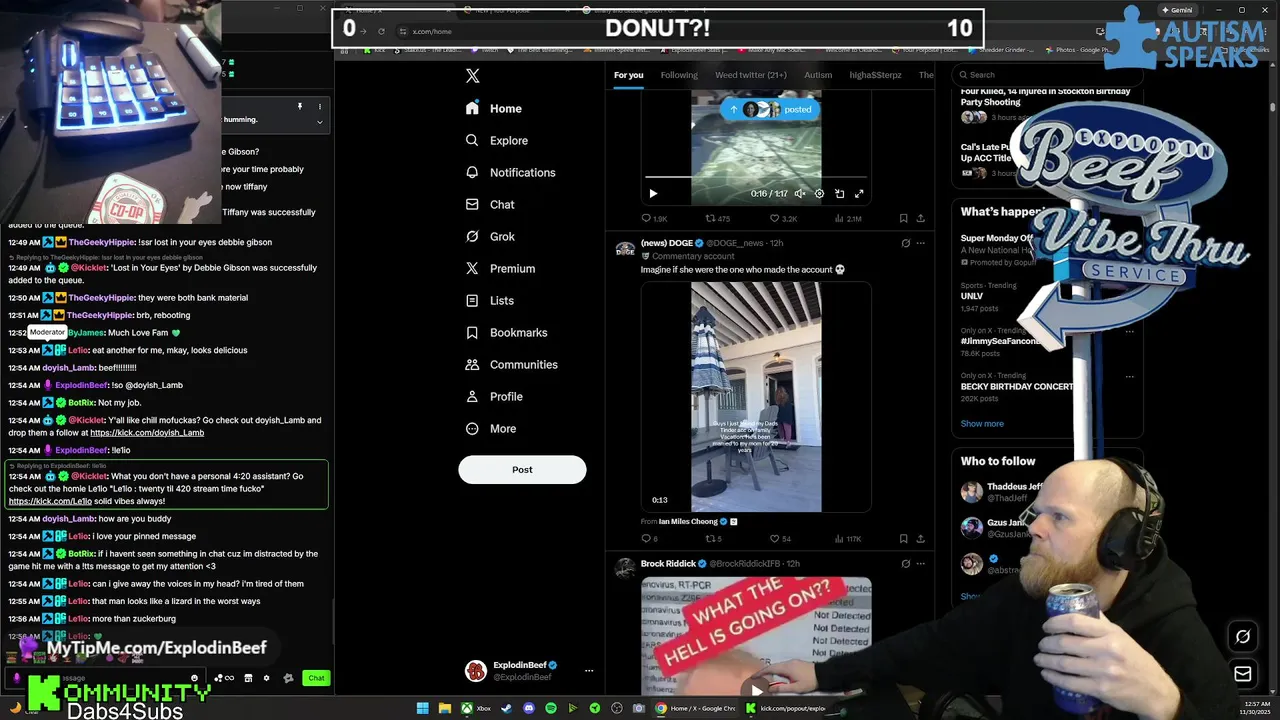The image size is (1280, 720).
Task: Open UNLV trending topic
Action: [972, 296]
